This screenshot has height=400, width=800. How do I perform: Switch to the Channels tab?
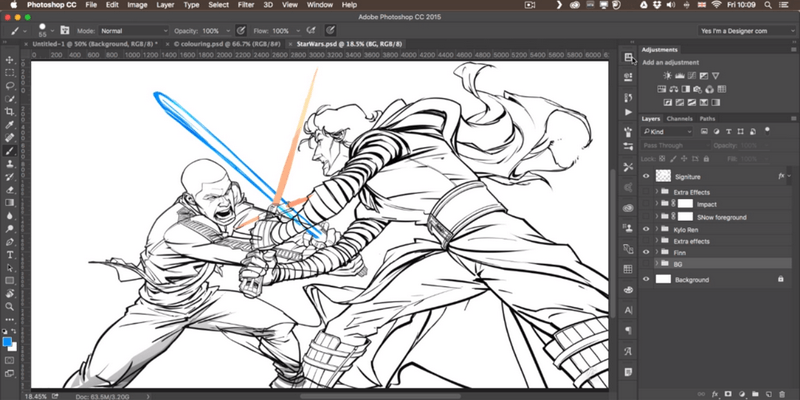(680, 119)
